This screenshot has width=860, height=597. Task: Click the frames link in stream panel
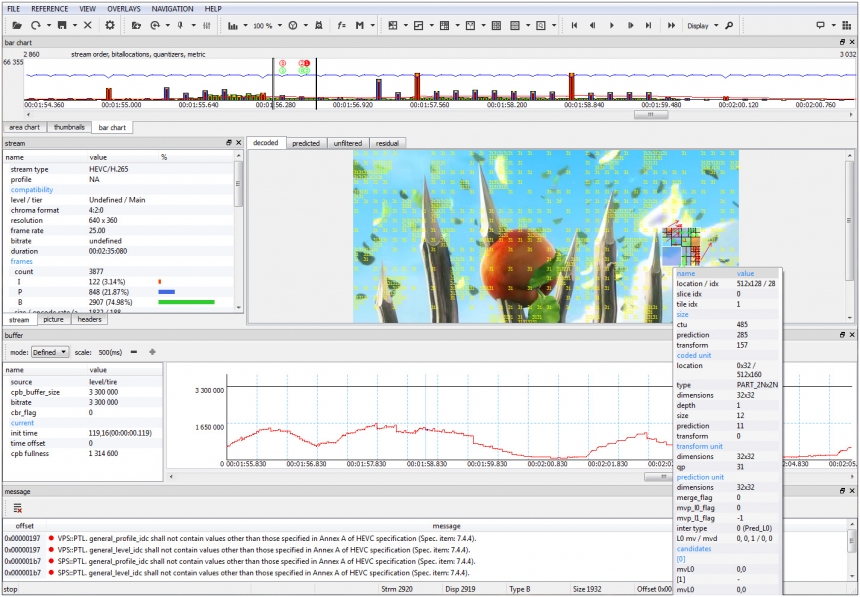[x=21, y=262]
